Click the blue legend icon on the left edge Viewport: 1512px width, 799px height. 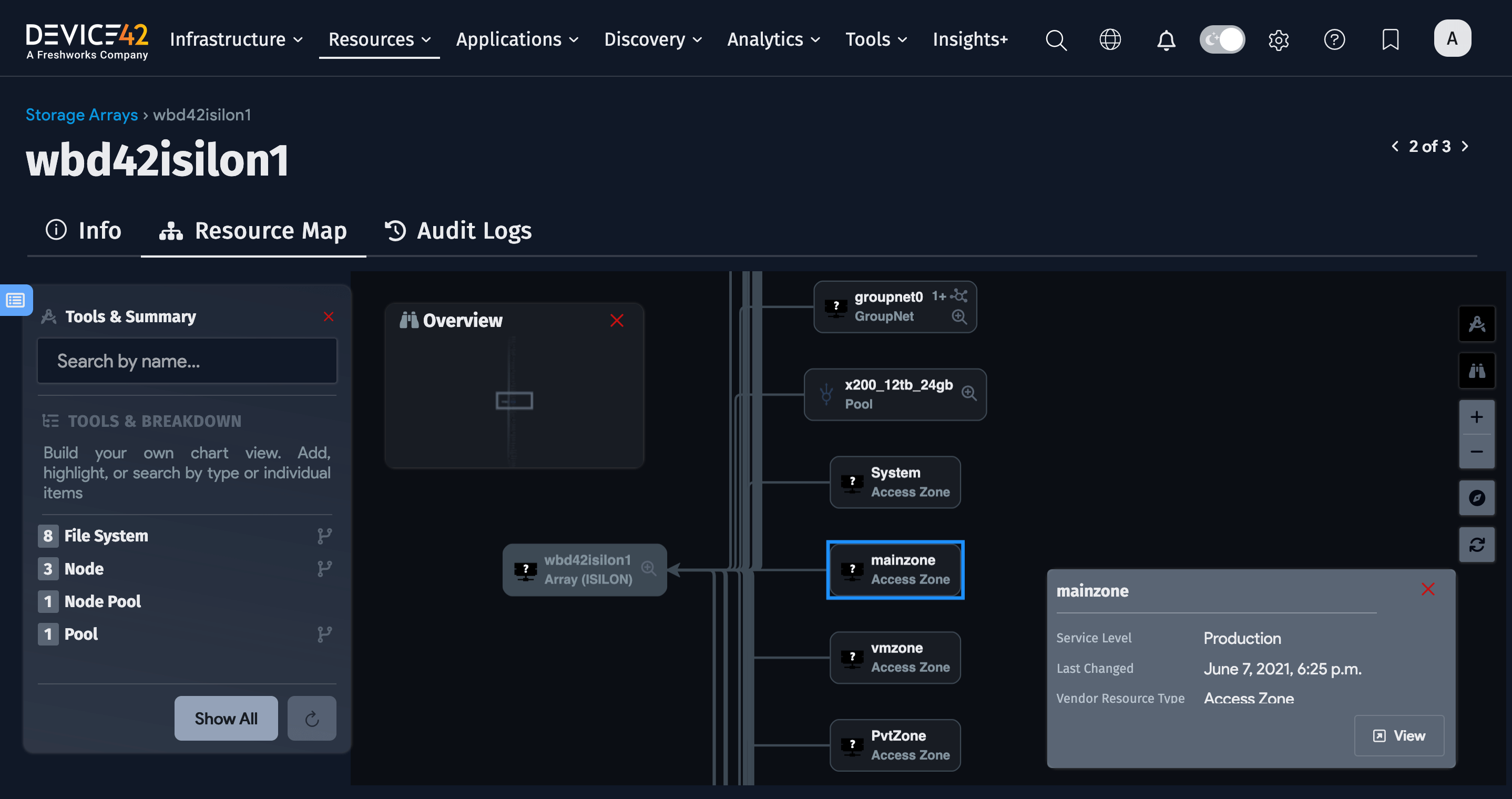point(16,300)
